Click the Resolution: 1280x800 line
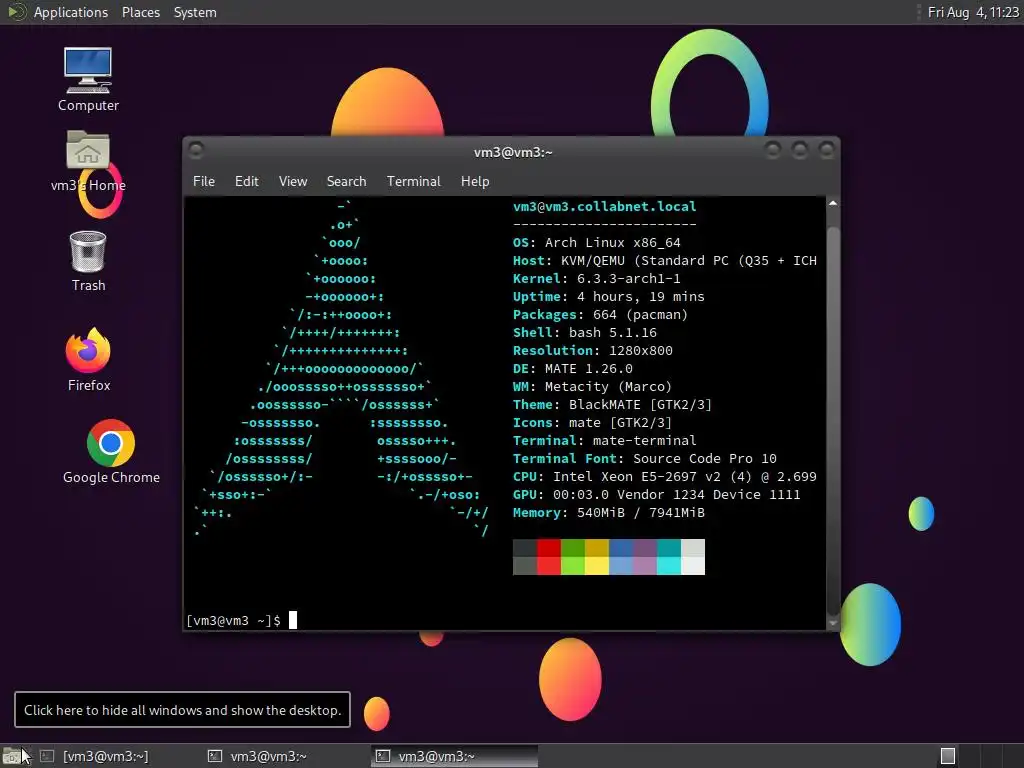1024x768 pixels. (x=592, y=350)
